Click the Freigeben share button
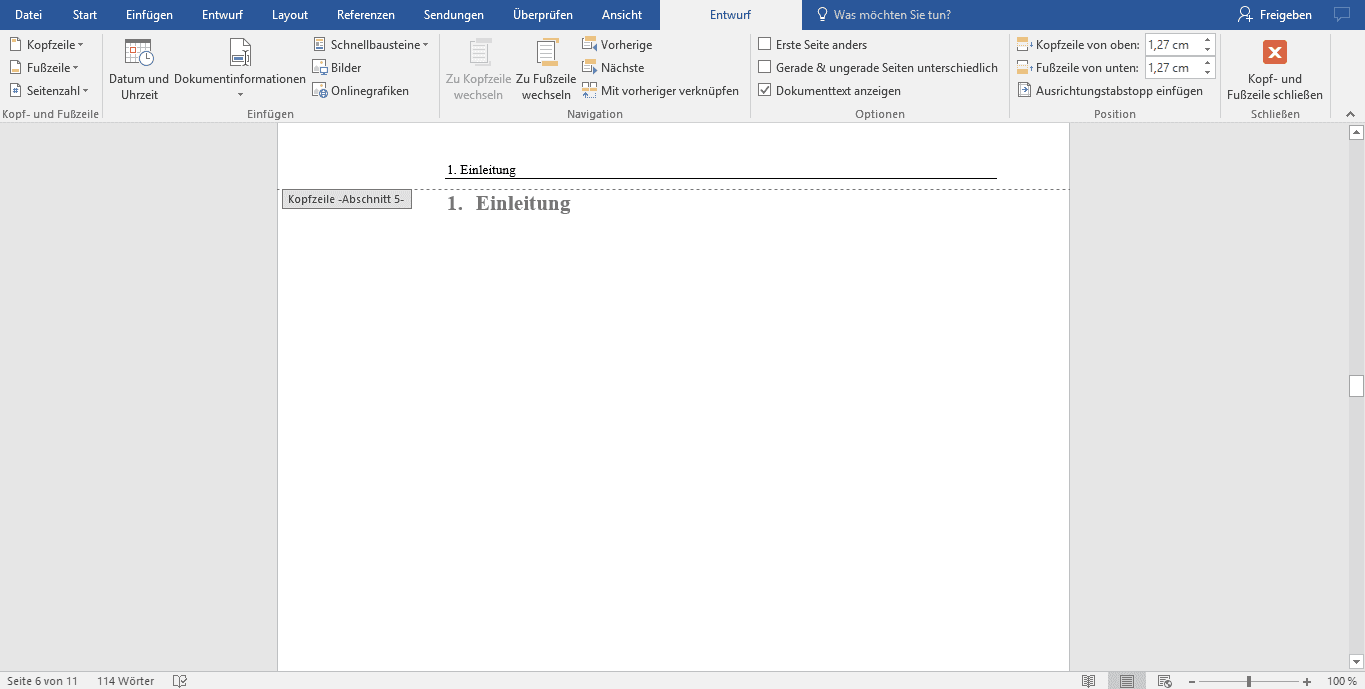The width and height of the screenshot is (1365, 689). pos(1275,15)
